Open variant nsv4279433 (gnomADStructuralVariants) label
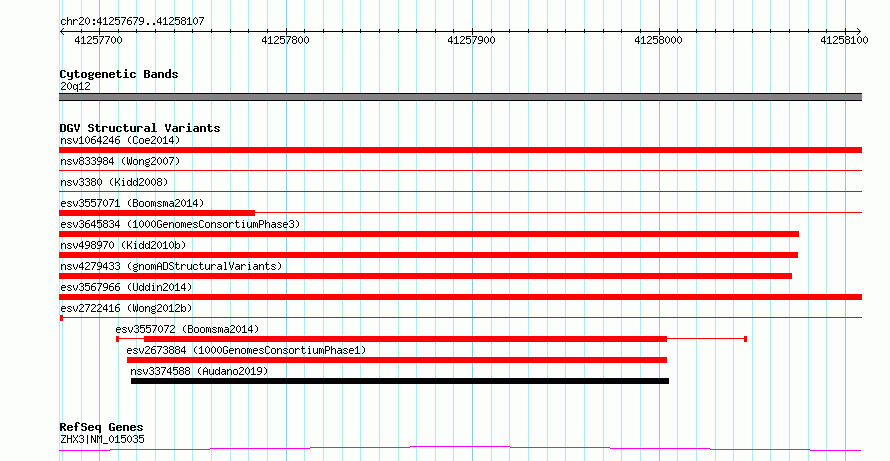 pyautogui.click(x=171, y=266)
